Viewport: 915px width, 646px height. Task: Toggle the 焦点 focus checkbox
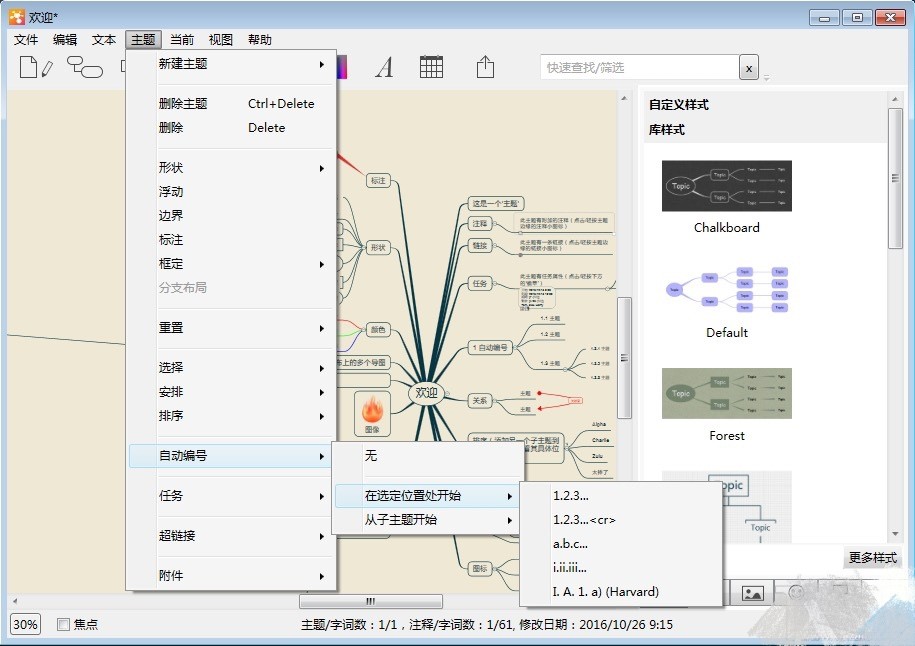coord(64,624)
